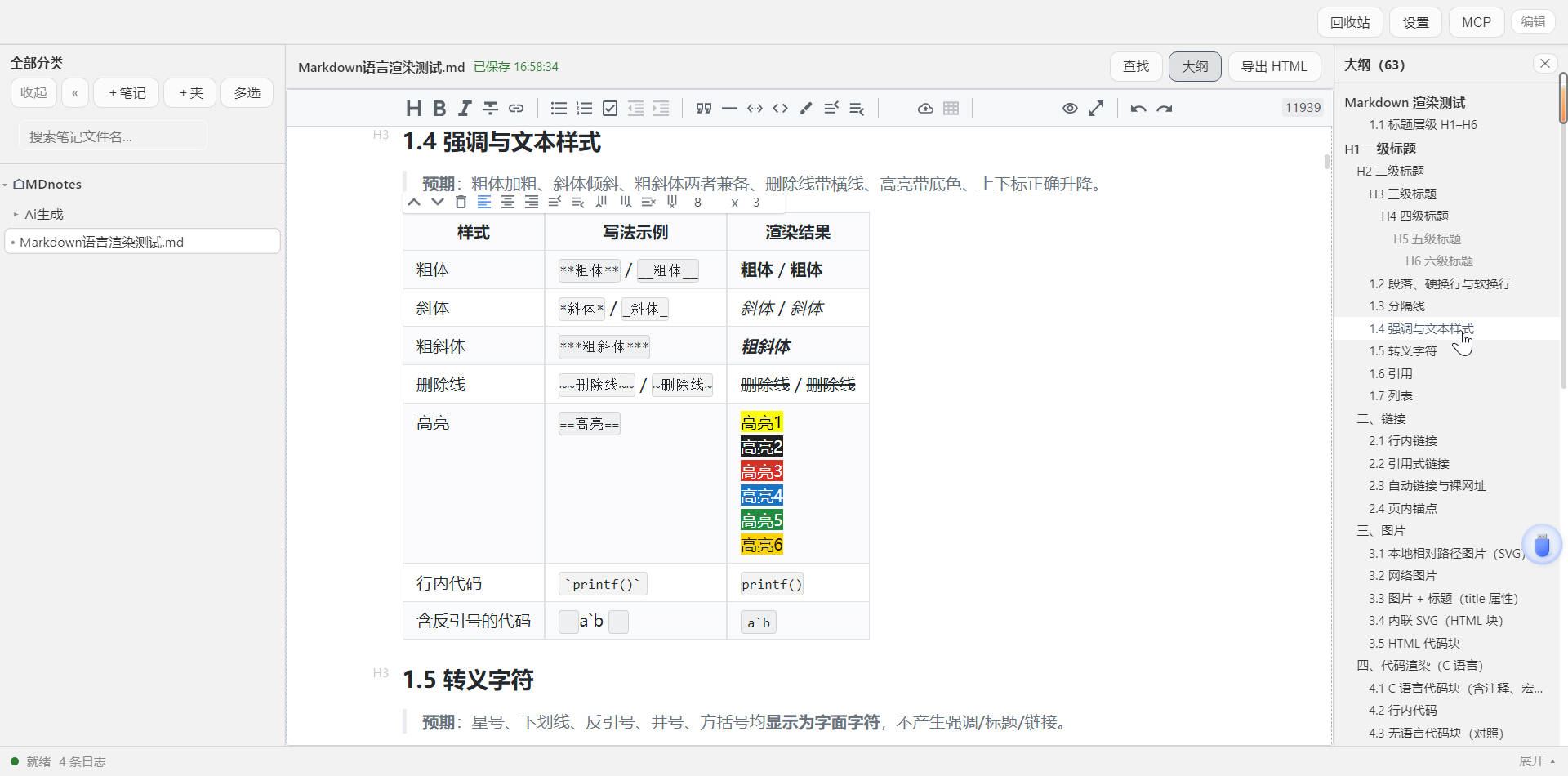
Task: Click the 查找 find button
Action: coord(1136,66)
